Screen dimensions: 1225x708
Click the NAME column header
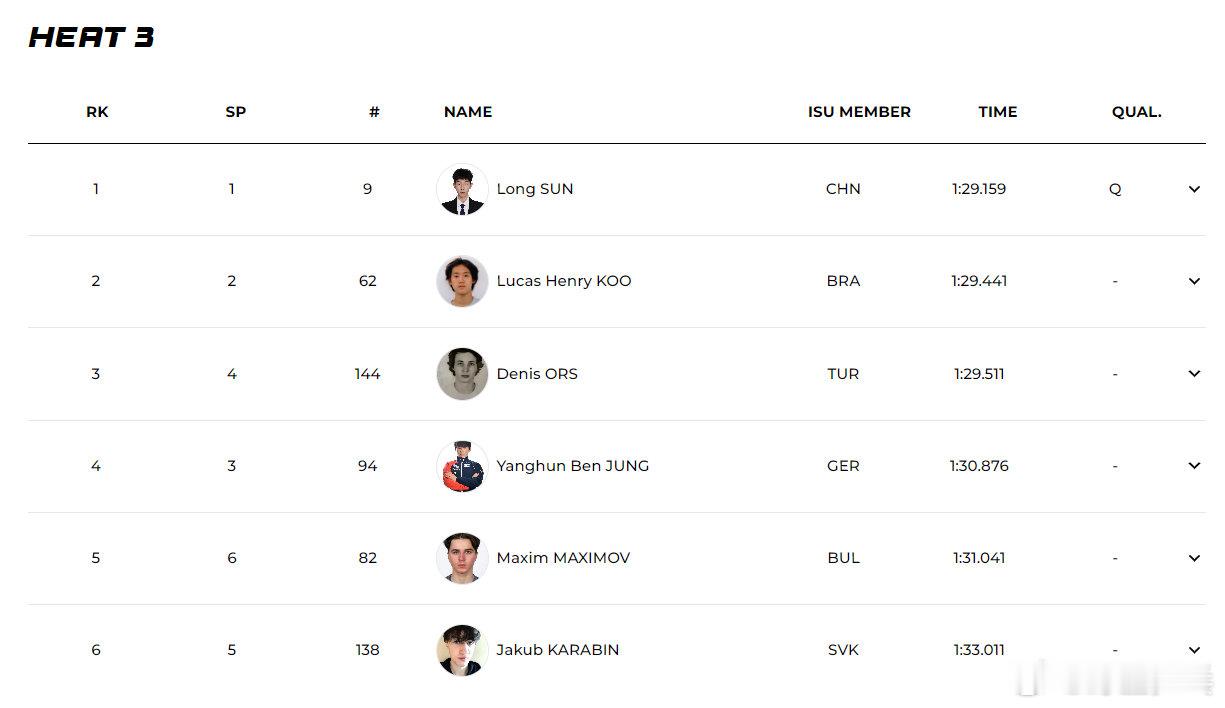click(x=468, y=112)
